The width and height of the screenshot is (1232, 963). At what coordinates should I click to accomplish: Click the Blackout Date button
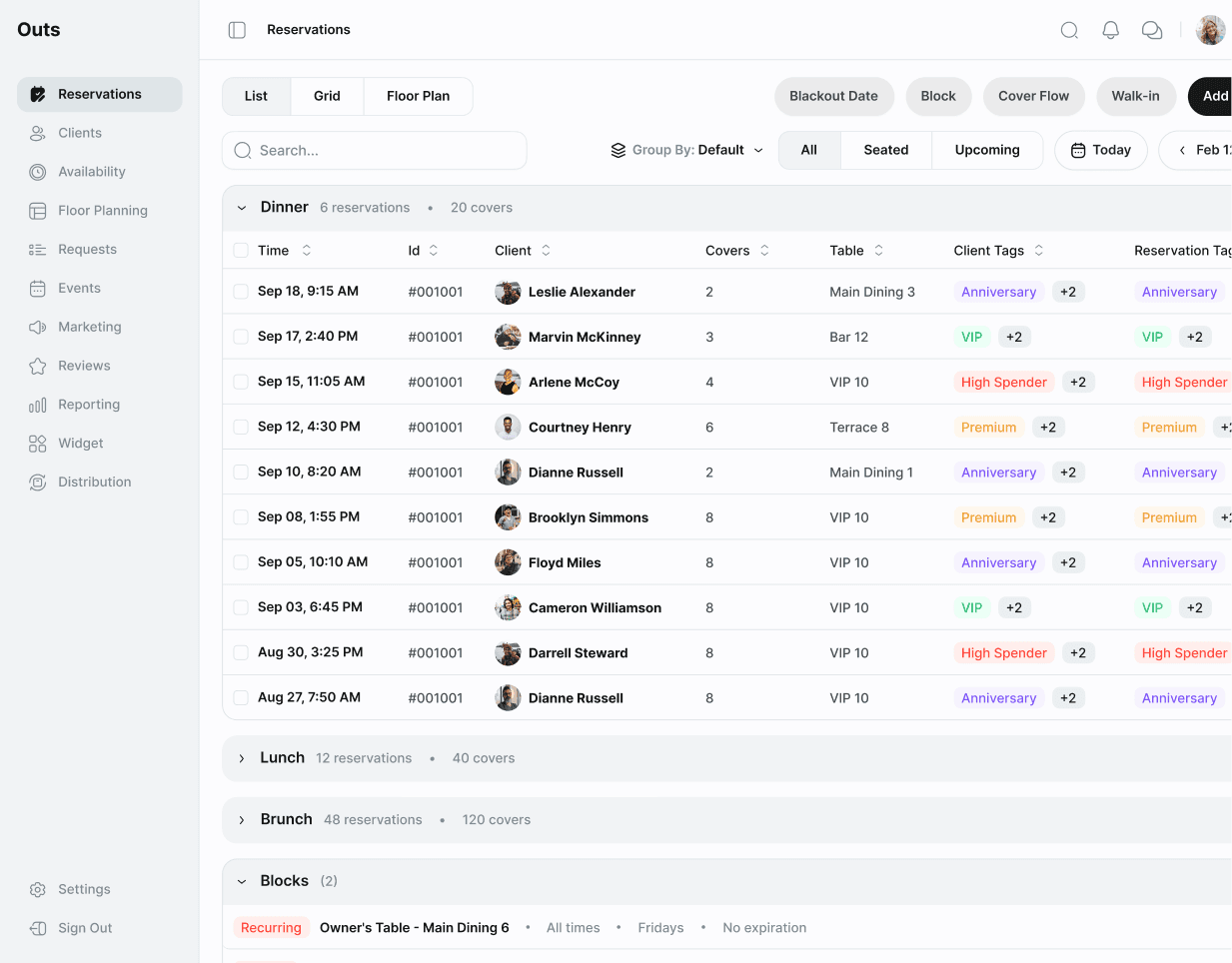[x=833, y=96]
